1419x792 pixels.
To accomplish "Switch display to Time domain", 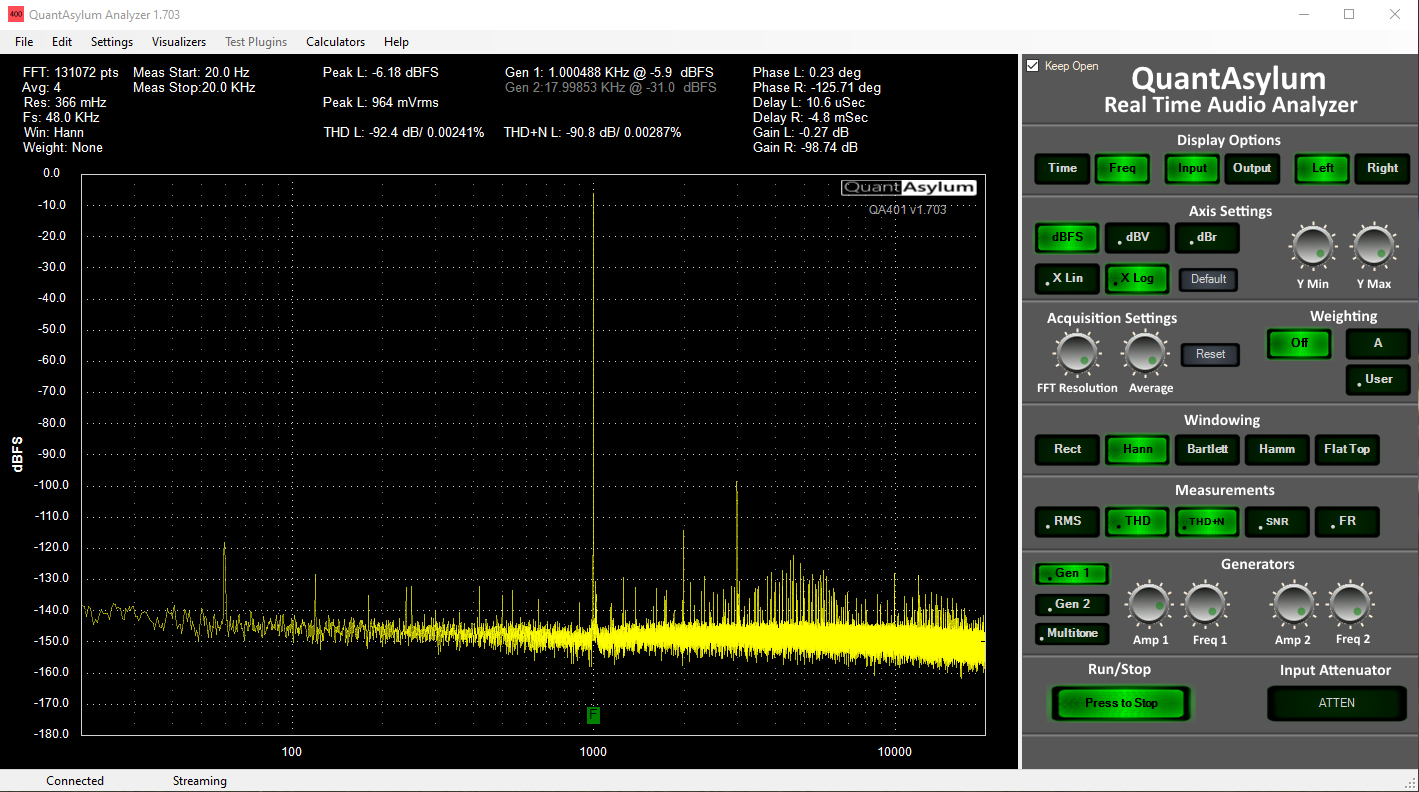I will 1063,168.
